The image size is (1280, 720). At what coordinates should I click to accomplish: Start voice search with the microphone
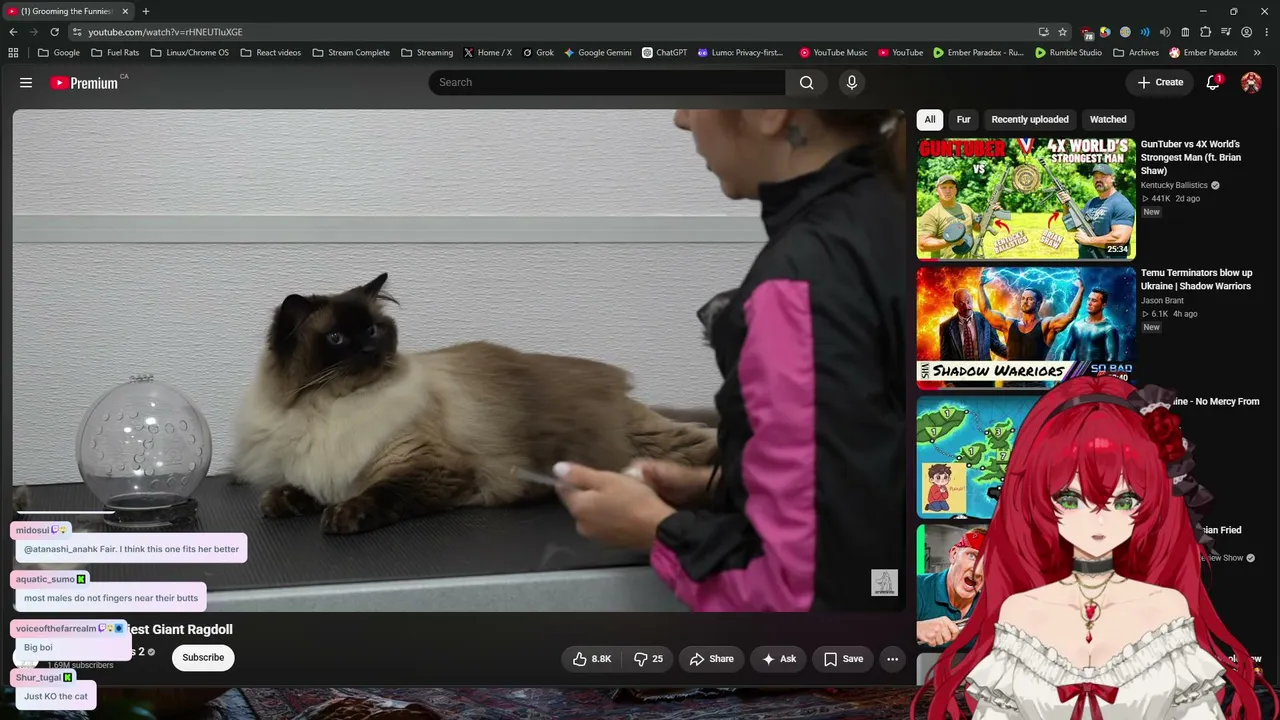coord(852,82)
